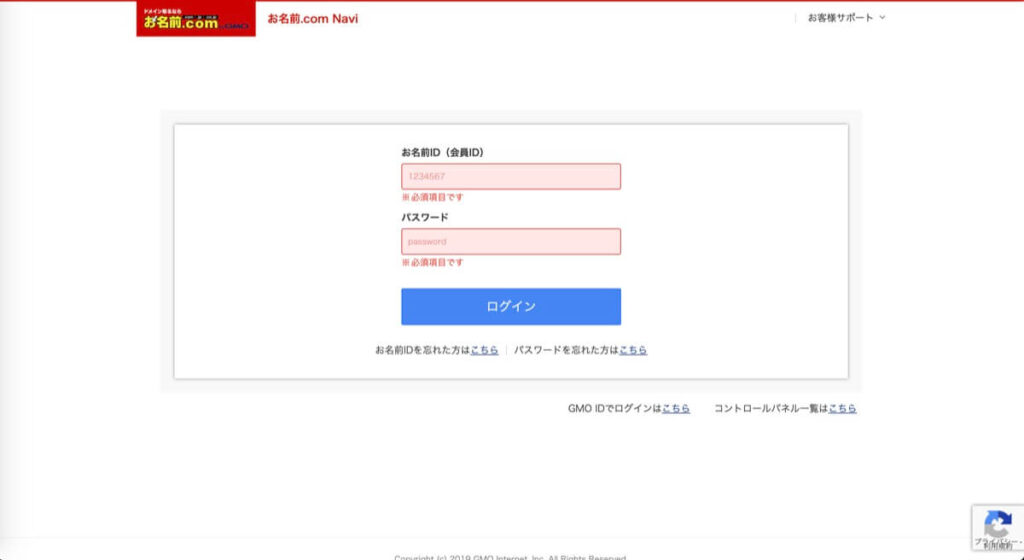Click the お名前.com logo
The height and width of the screenshot is (560, 1024).
pyautogui.click(x=196, y=18)
